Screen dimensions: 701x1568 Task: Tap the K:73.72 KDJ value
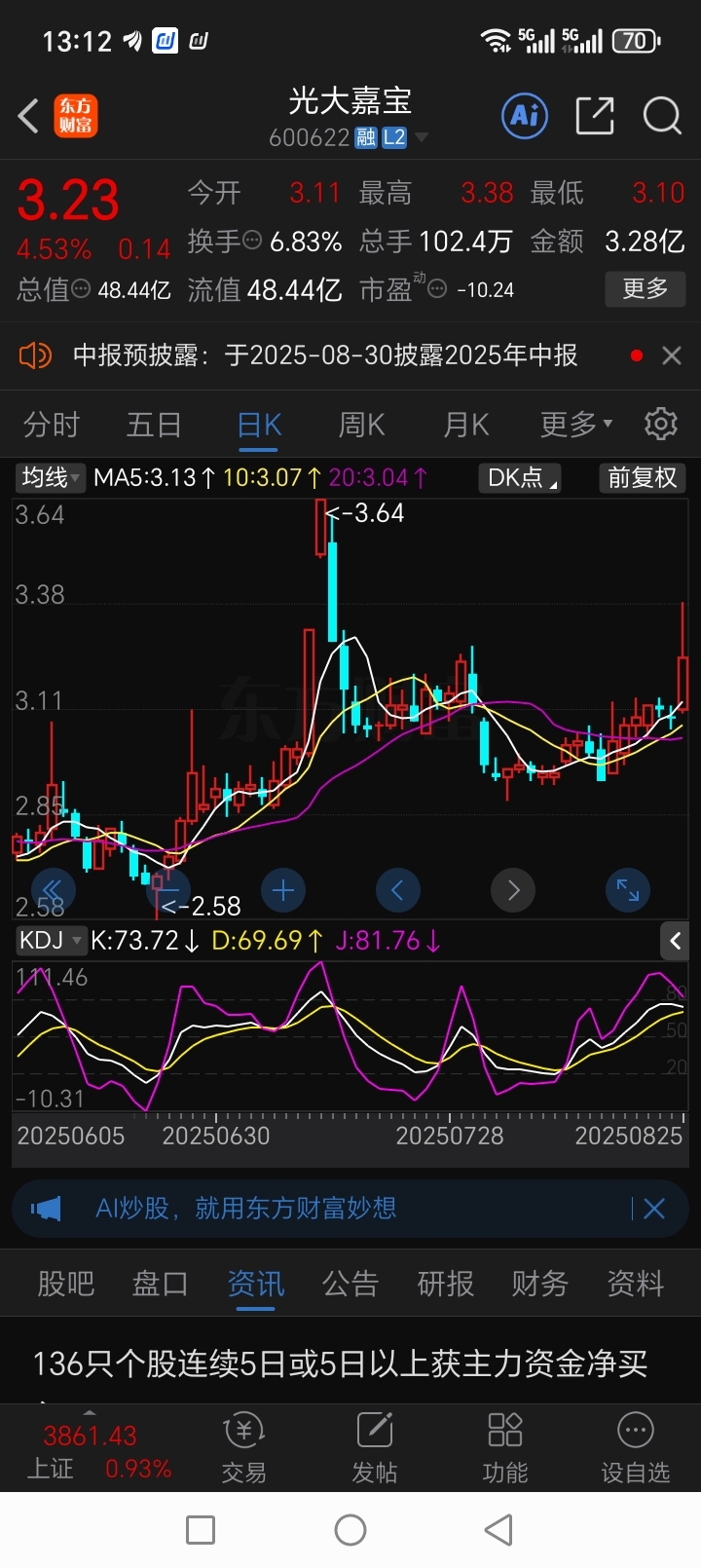[145, 941]
